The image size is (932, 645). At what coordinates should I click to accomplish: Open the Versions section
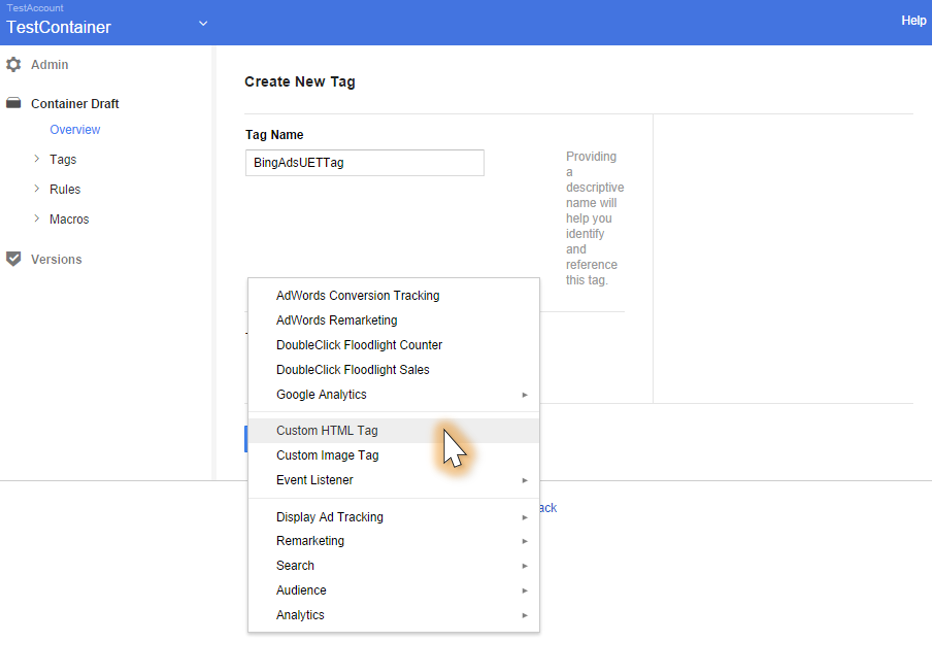pos(56,259)
